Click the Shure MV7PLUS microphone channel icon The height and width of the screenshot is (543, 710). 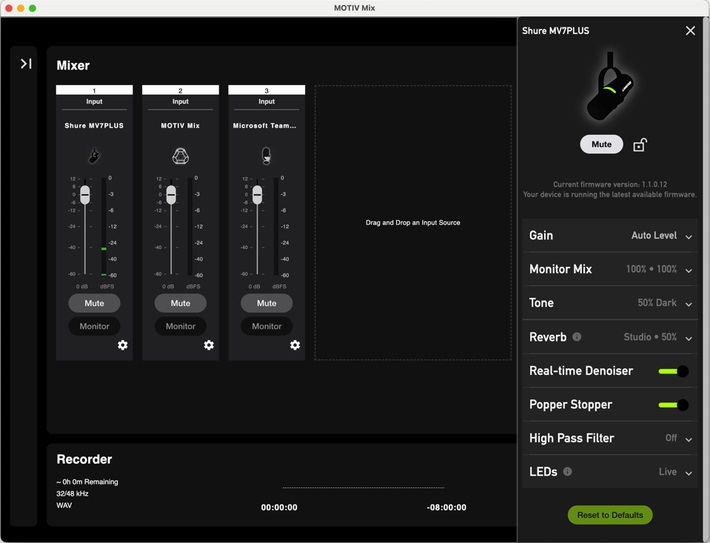click(x=94, y=156)
